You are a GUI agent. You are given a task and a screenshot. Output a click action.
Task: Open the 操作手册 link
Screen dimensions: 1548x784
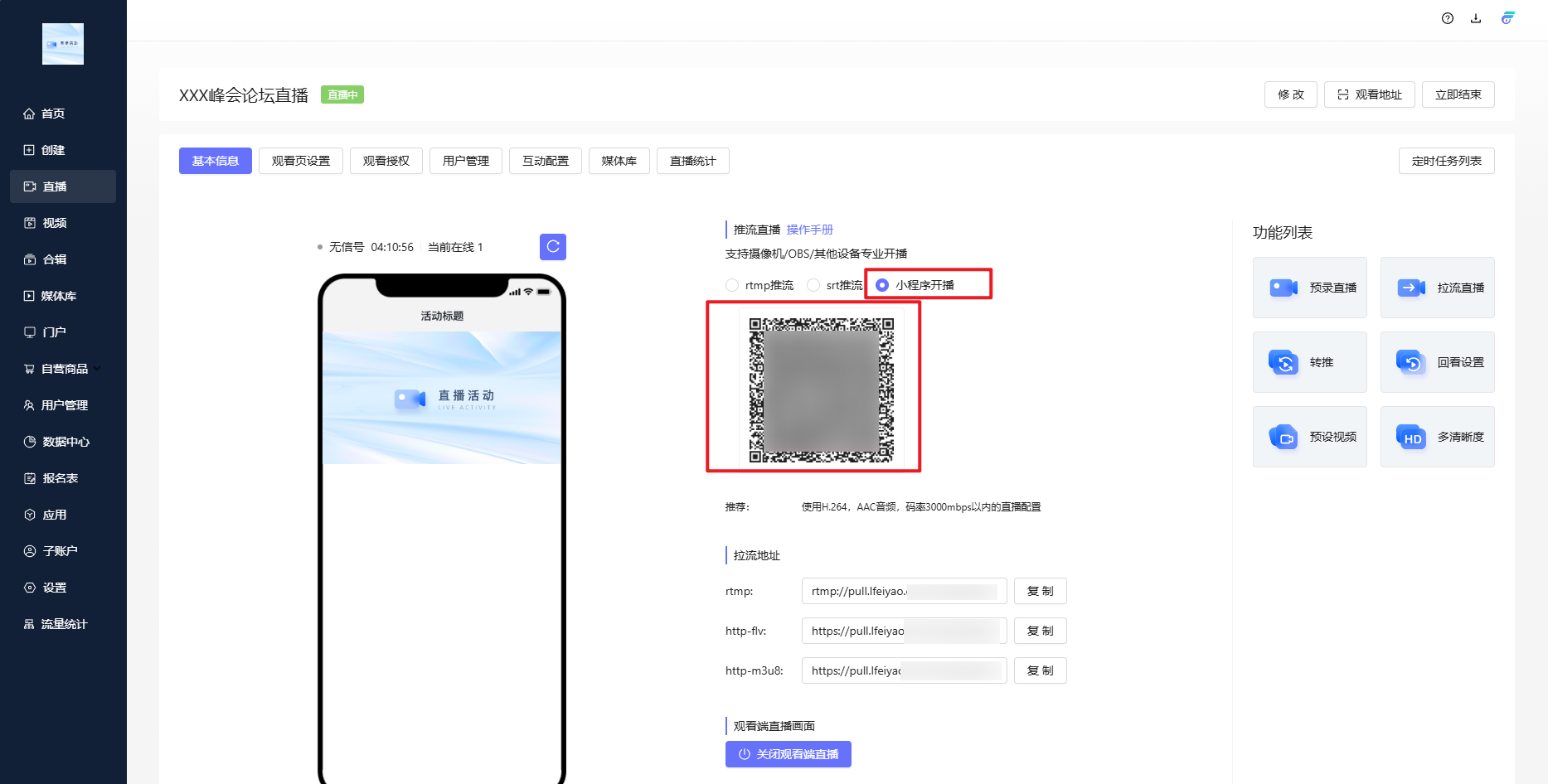pos(809,230)
